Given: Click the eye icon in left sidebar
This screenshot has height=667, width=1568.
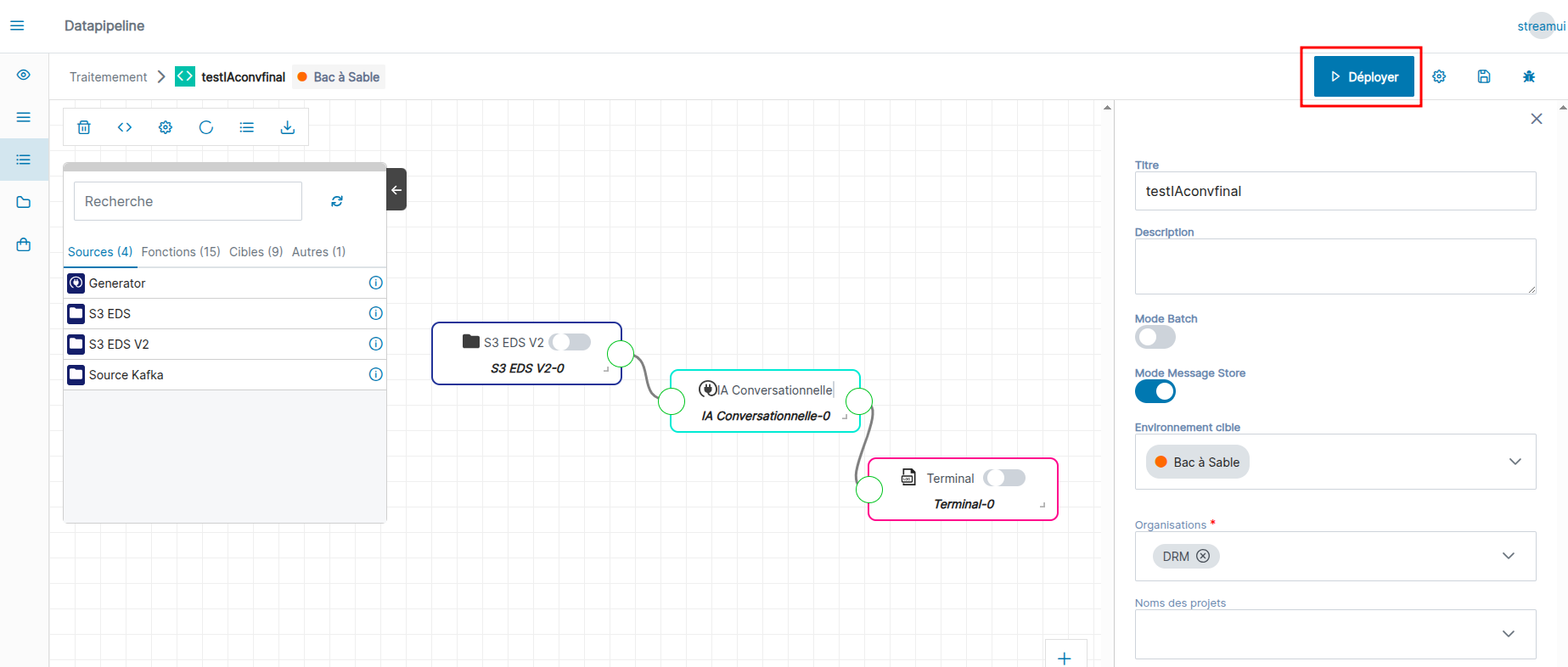Looking at the screenshot, I should (24, 75).
